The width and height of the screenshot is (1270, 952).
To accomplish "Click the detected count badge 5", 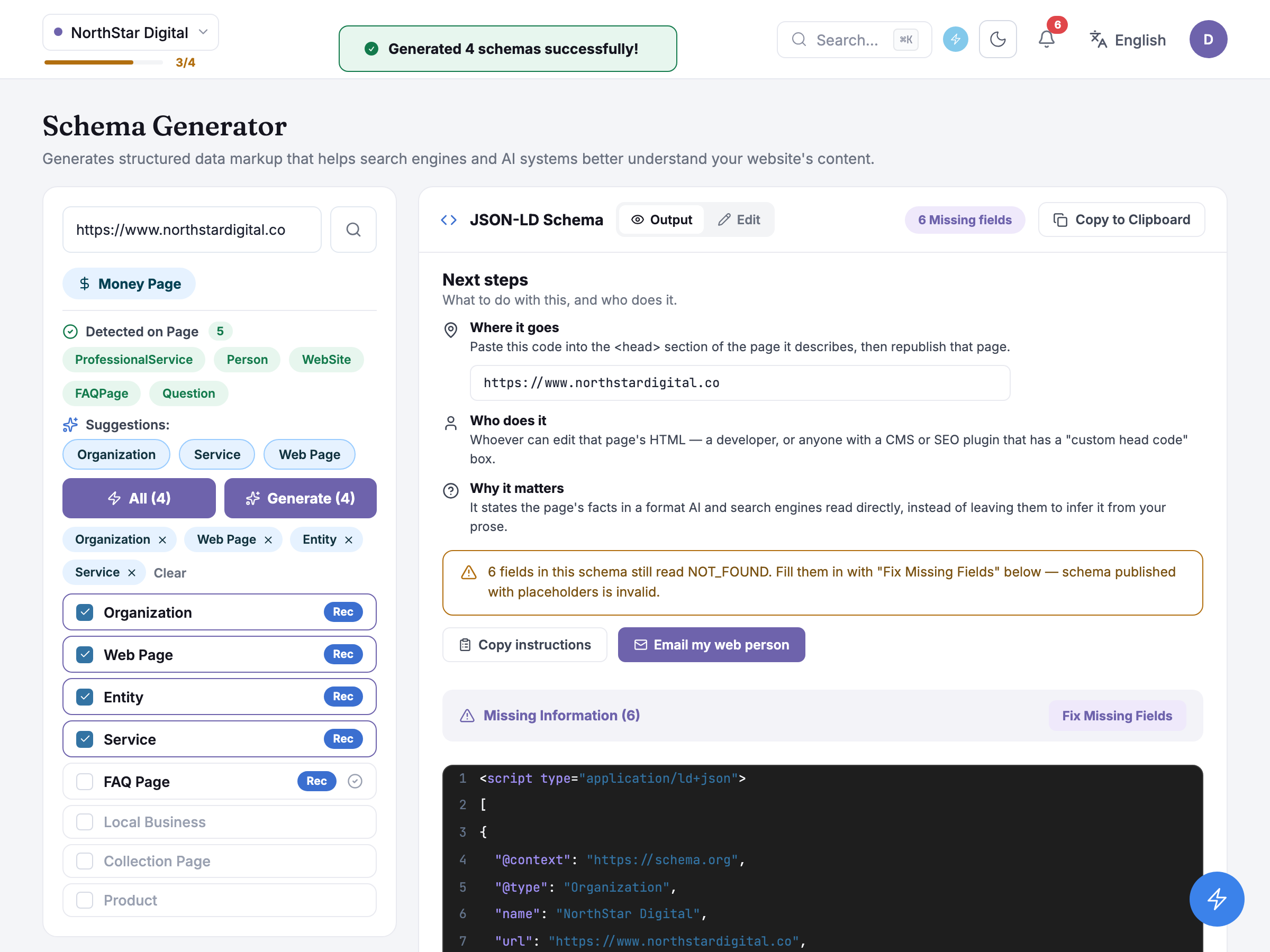I will (220, 331).
